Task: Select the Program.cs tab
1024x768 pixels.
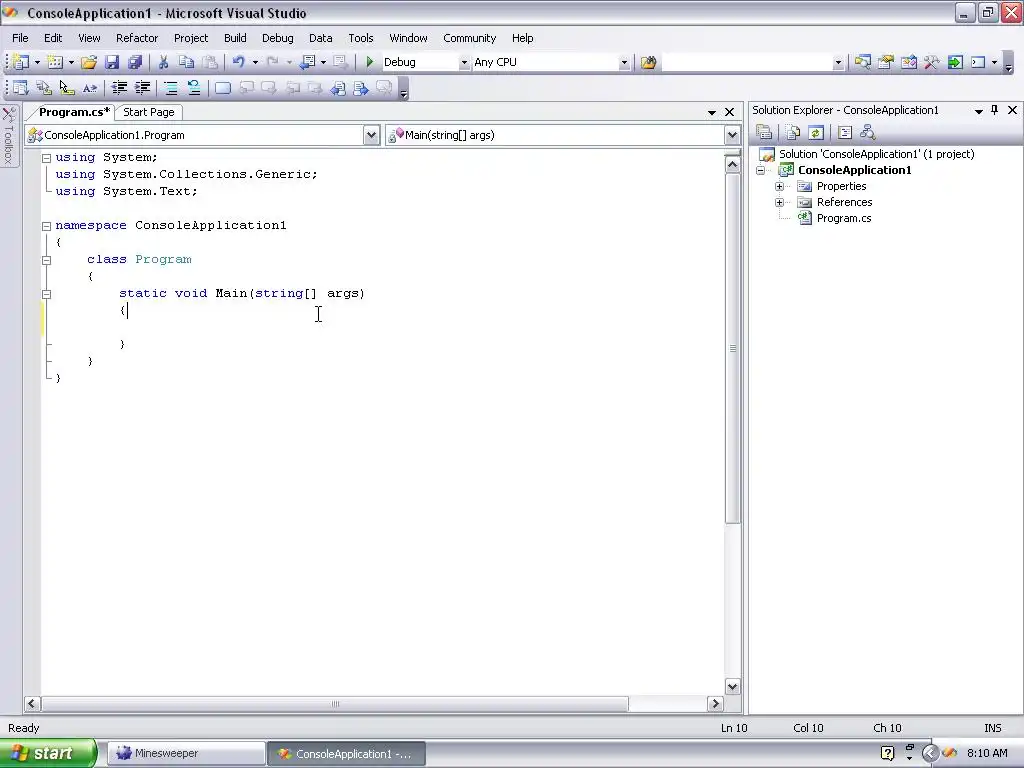Action: (74, 112)
